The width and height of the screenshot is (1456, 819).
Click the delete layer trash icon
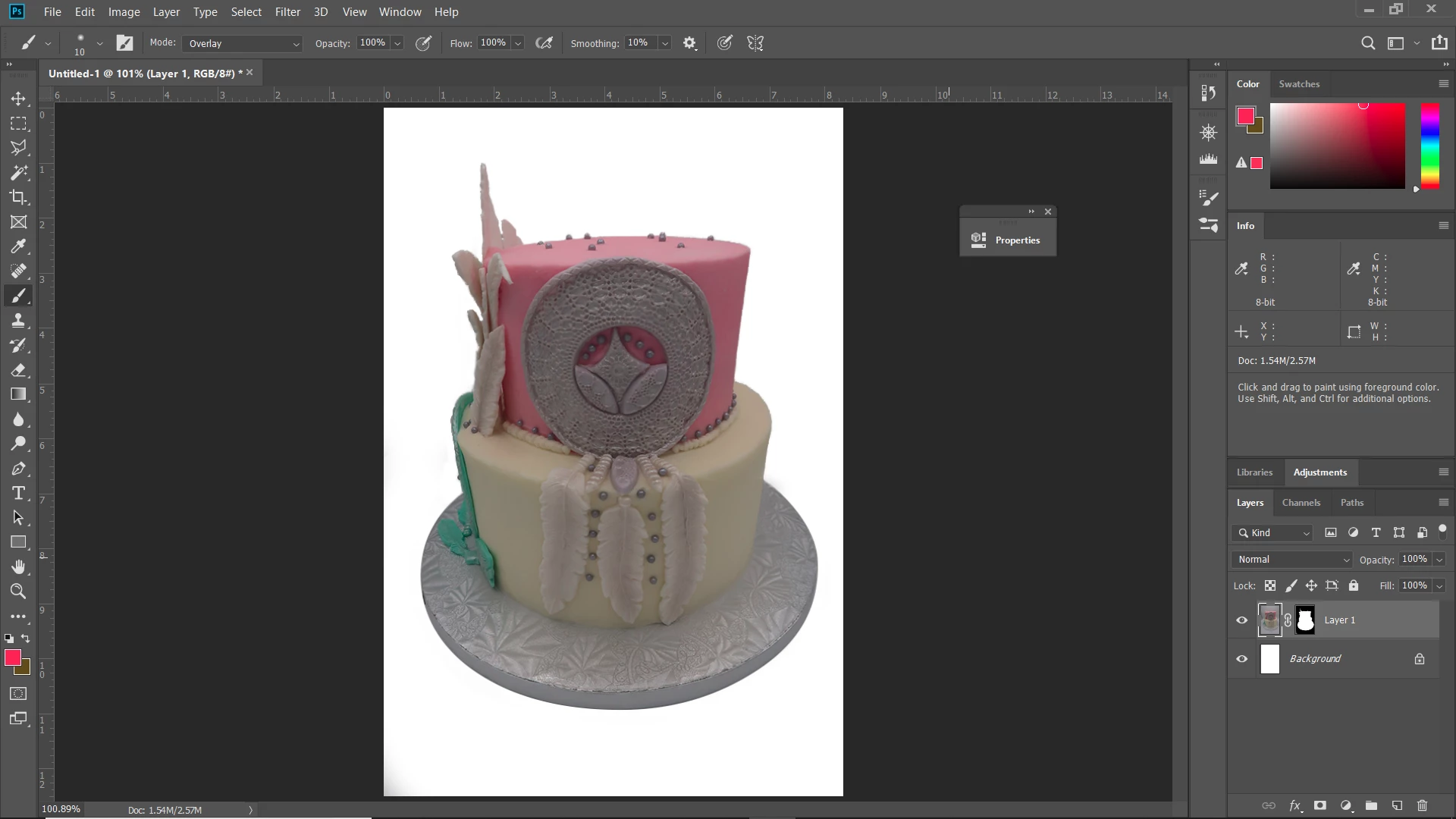tap(1422, 805)
